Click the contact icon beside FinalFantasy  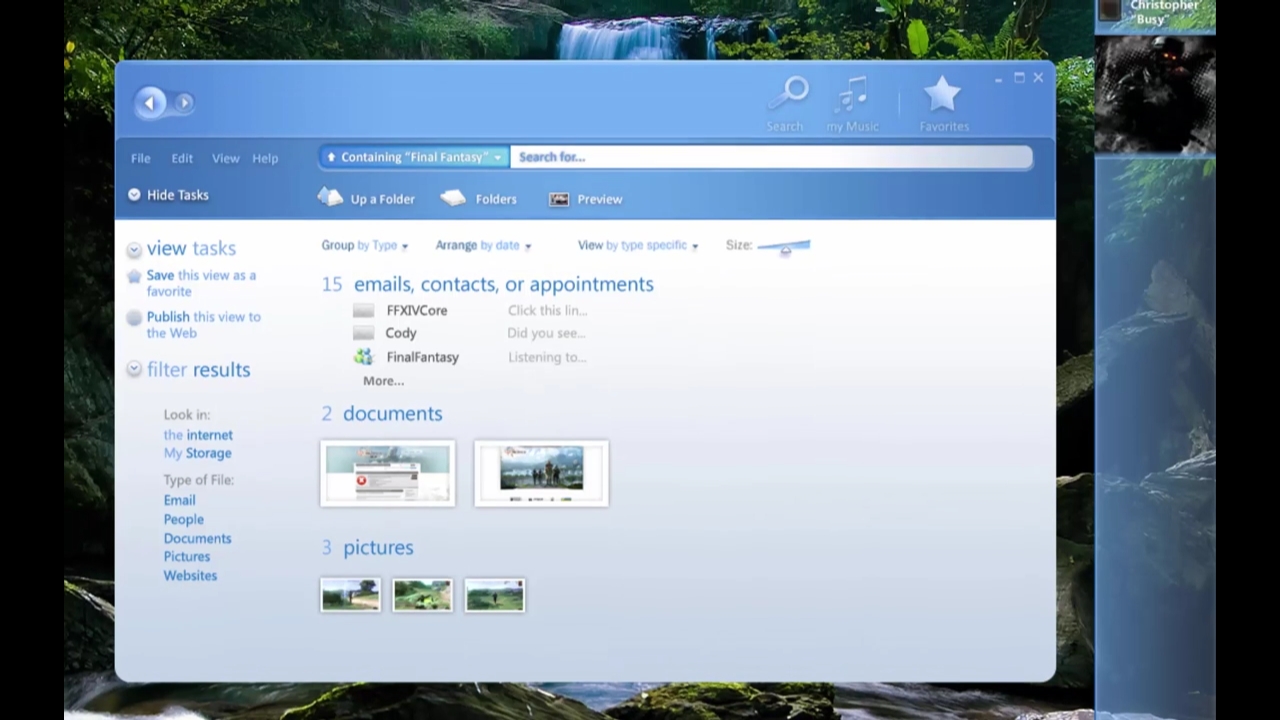coord(364,357)
